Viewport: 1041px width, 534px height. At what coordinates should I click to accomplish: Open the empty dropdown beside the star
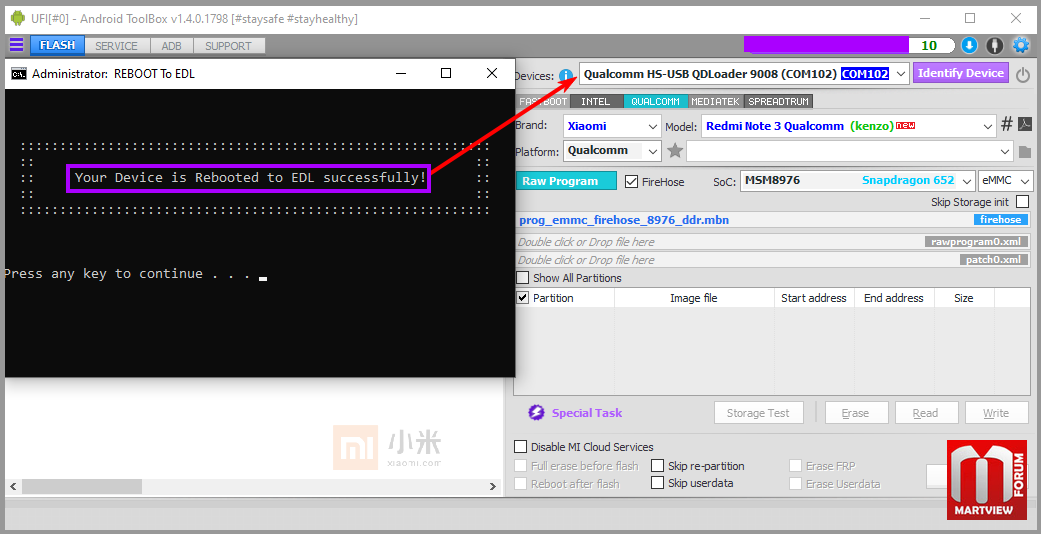click(x=850, y=151)
